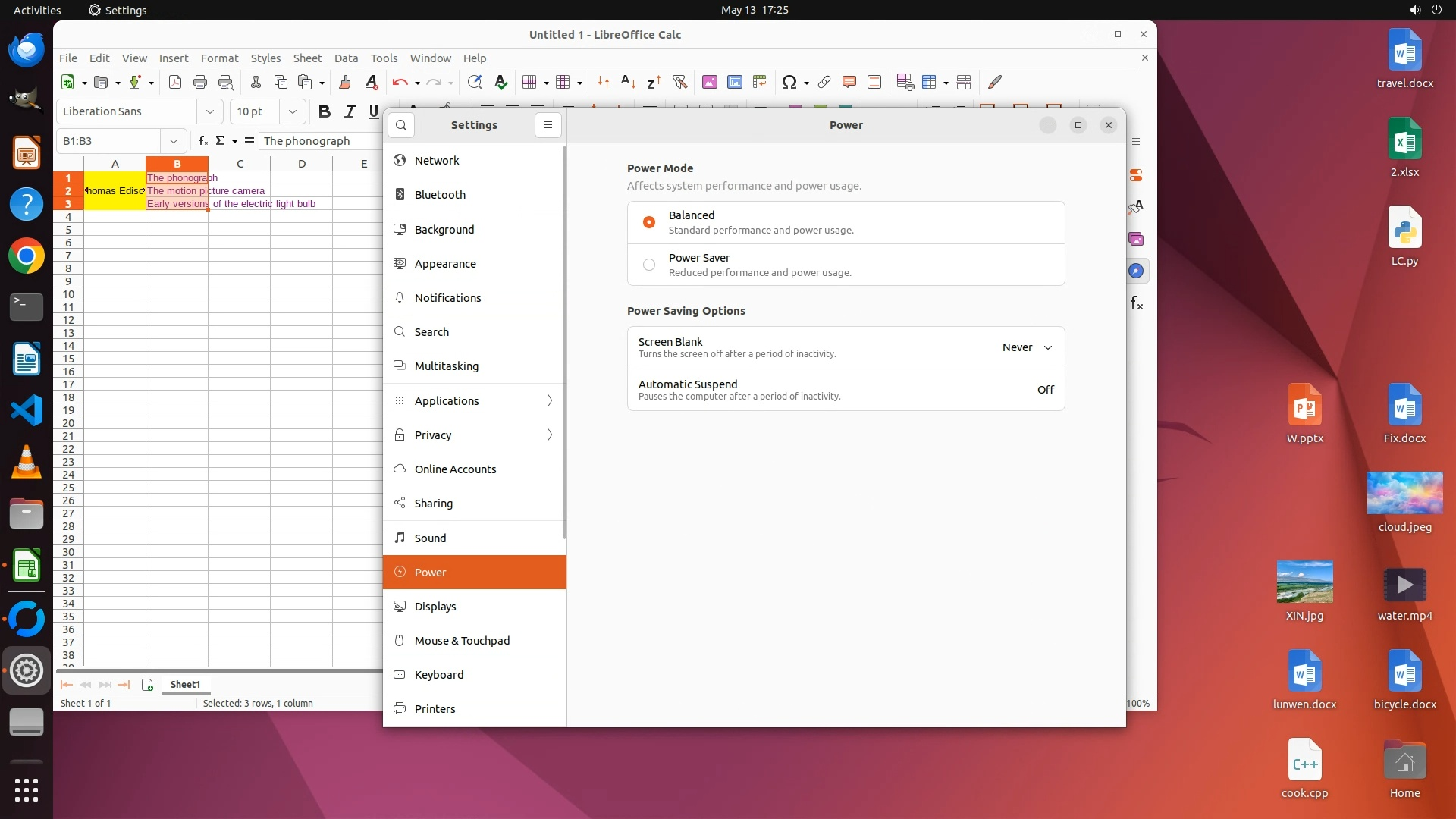Click the Print icon in Calc toolbar
1456x819 pixels.
click(x=200, y=82)
